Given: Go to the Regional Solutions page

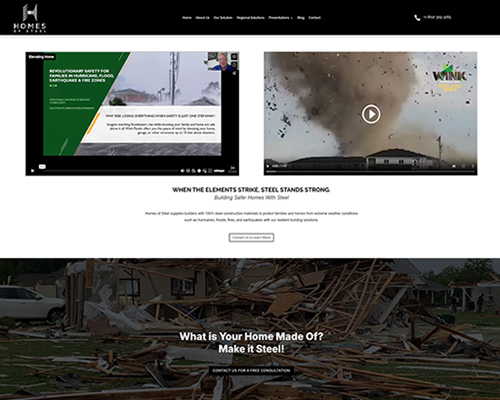Looking at the screenshot, I should click(x=250, y=18).
